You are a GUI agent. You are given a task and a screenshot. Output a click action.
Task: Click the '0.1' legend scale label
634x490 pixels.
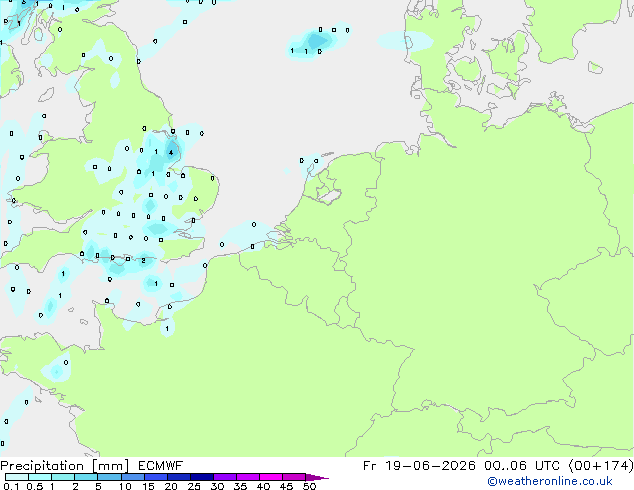[x=11, y=486]
